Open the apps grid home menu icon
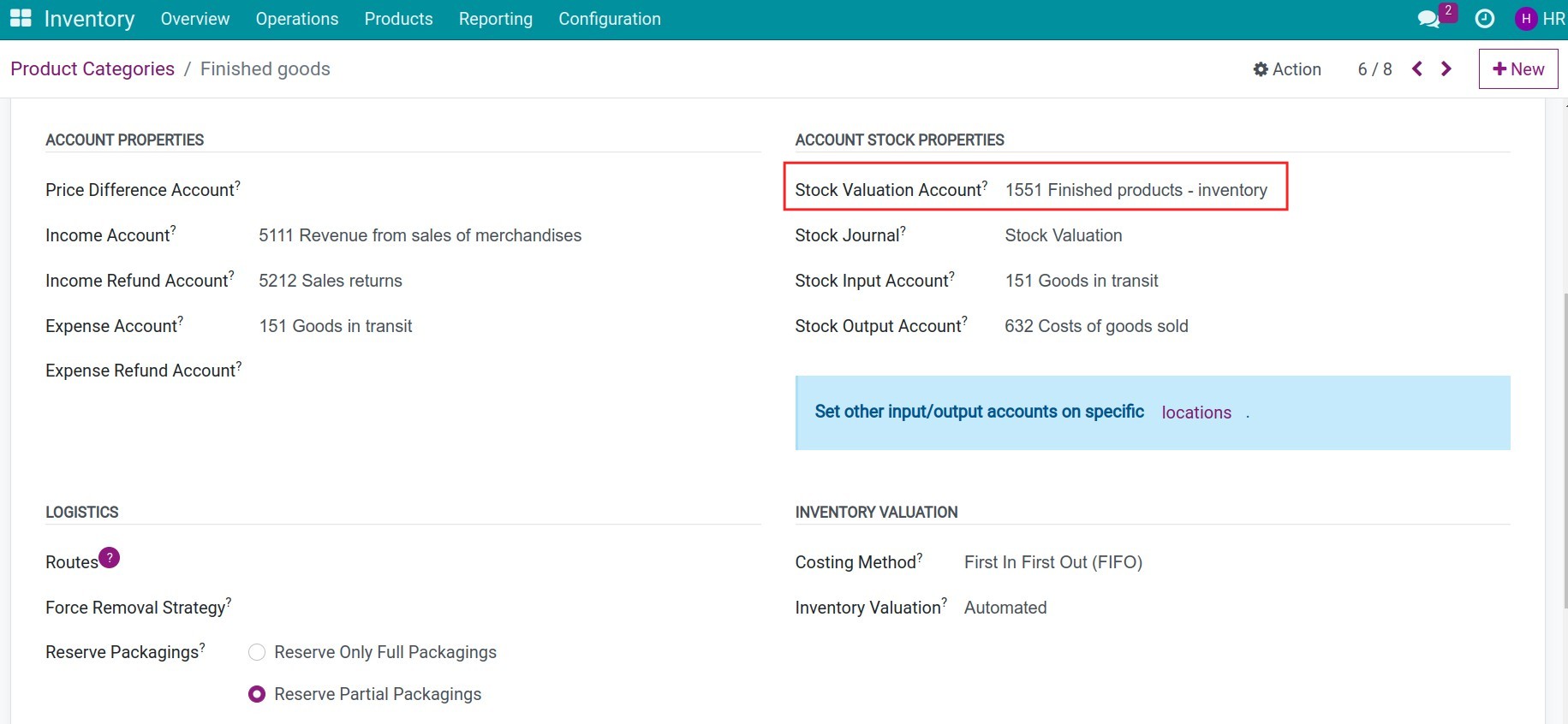This screenshot has width=1568, height=724. click(21, 19)
